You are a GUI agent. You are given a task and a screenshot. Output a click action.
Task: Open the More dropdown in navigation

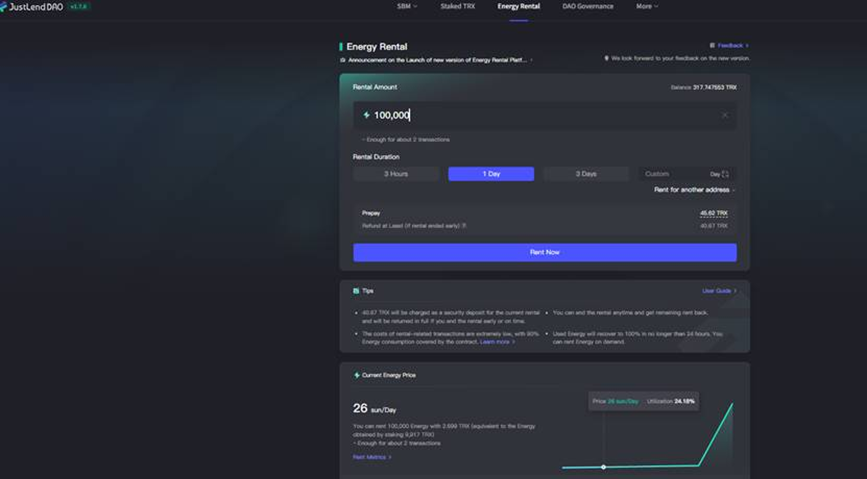[x=647, y=6]
